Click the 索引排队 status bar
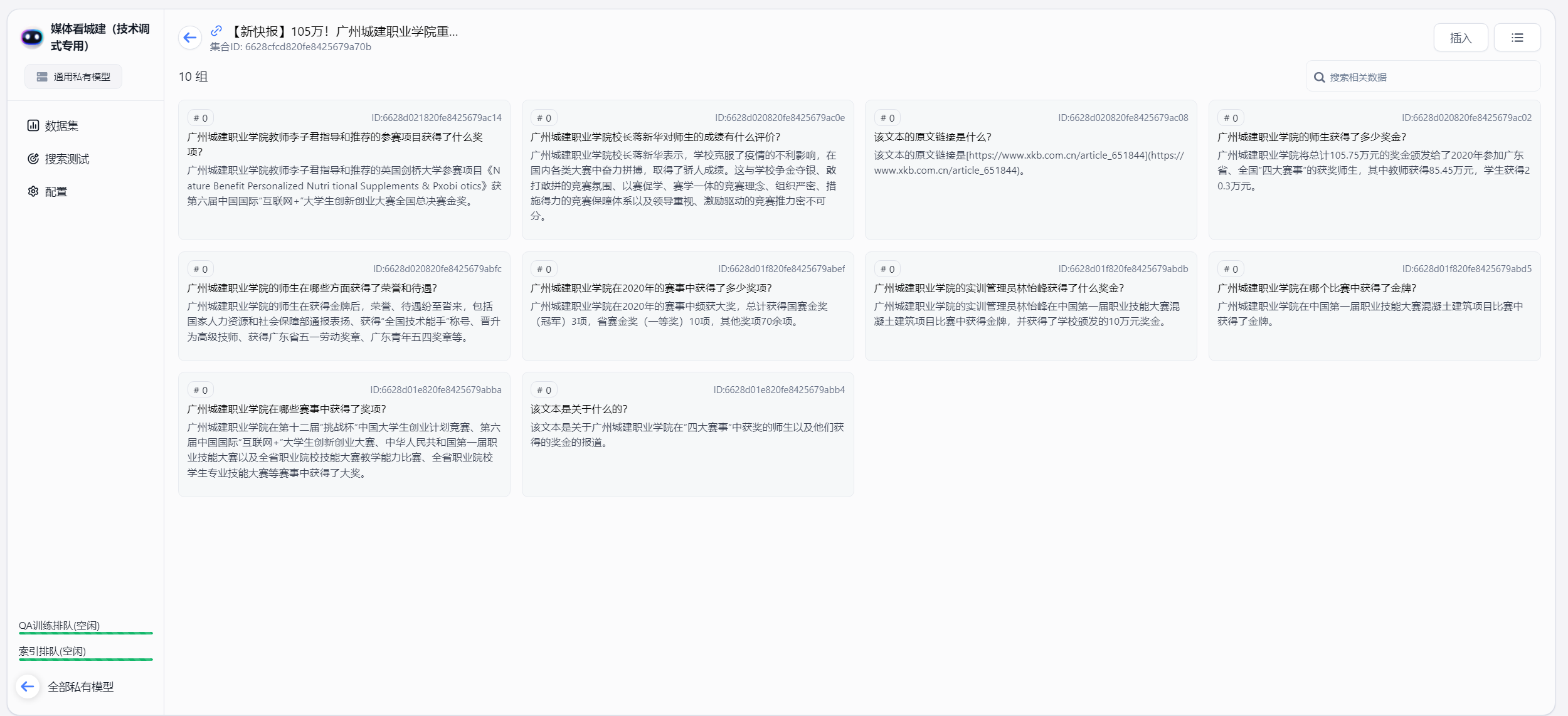 point(85,659)
